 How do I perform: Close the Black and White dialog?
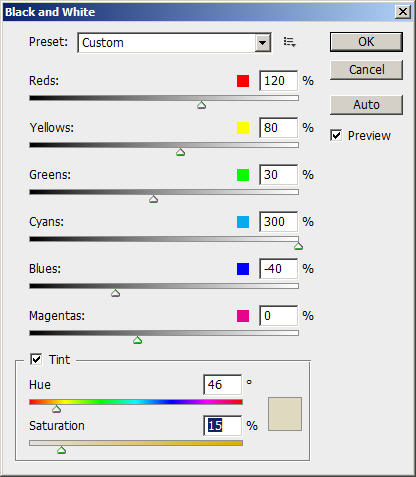(x=403, y=12)
